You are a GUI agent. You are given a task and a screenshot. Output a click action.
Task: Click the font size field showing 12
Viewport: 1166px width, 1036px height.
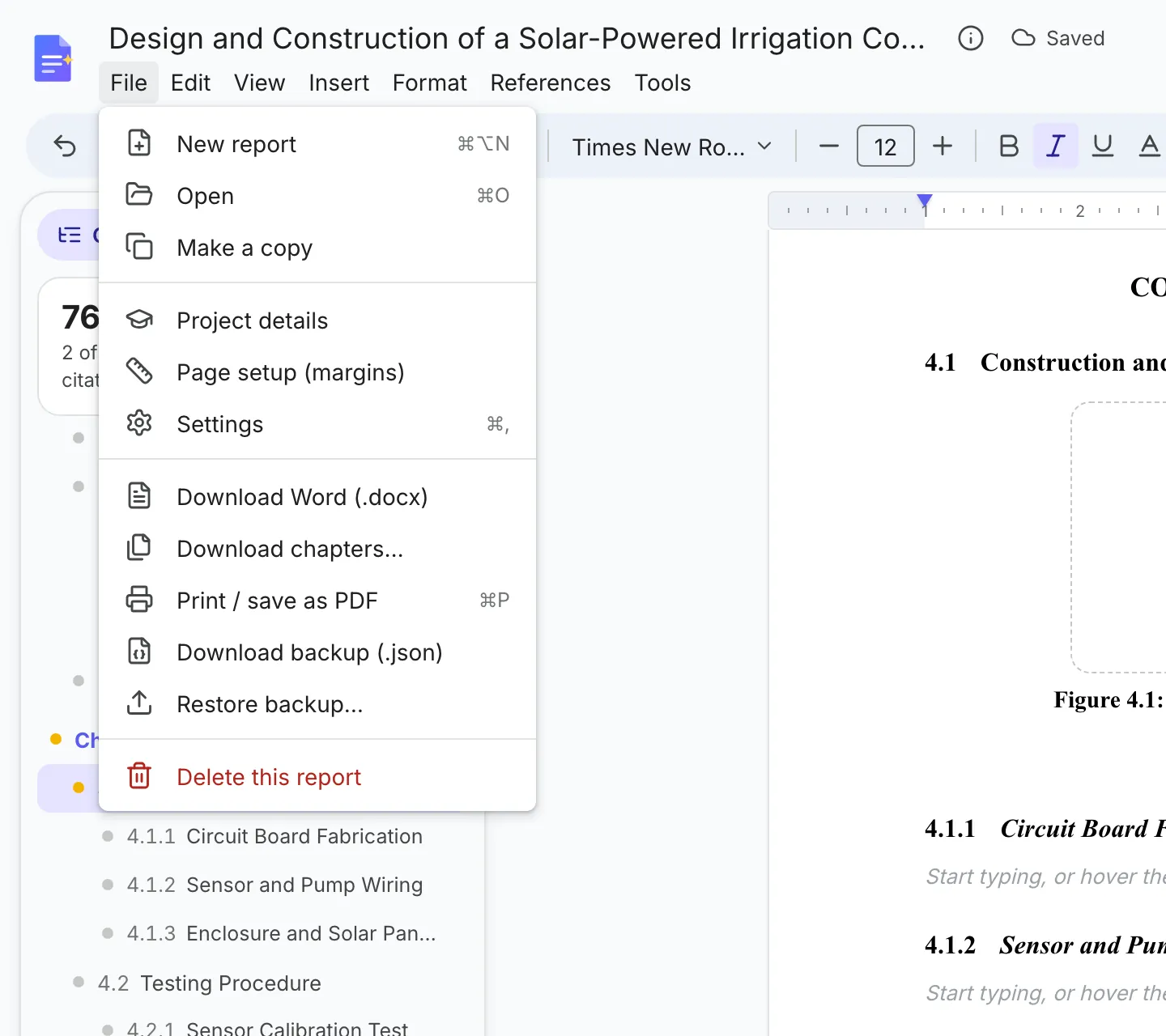click(886, 146)
